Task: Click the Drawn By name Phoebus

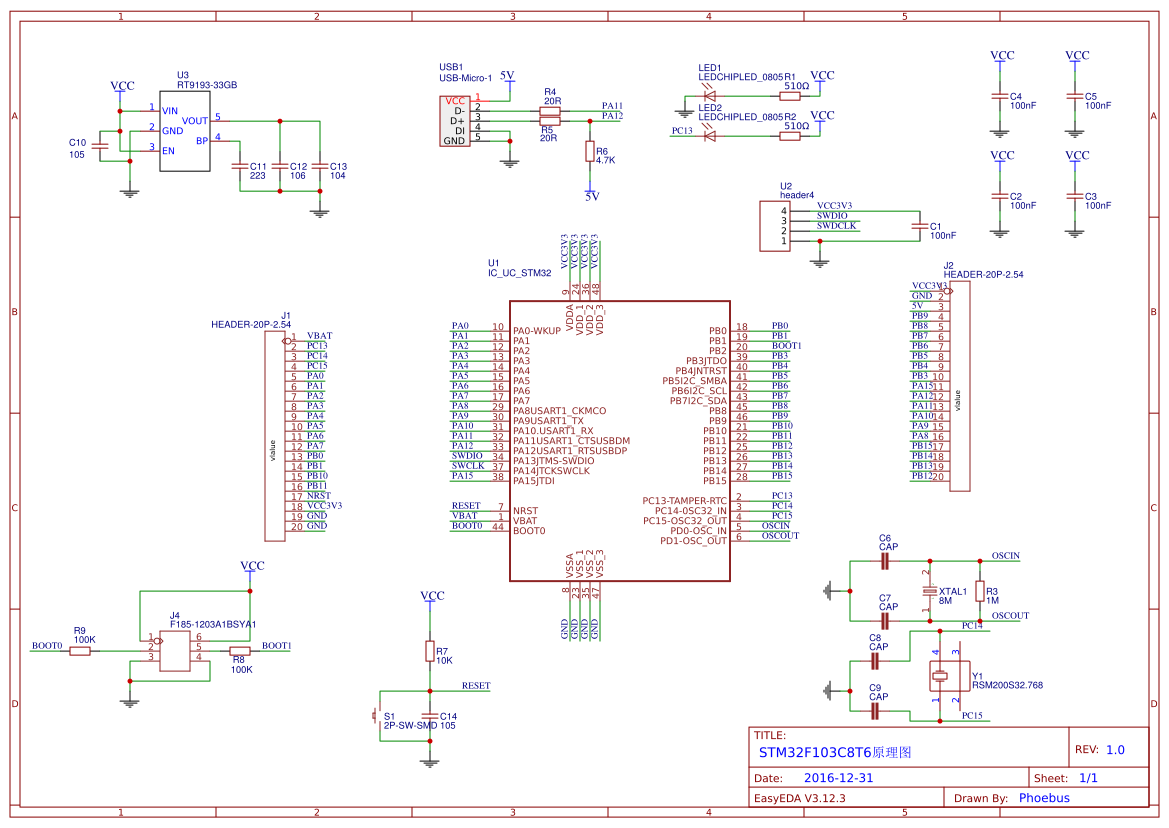Action: point(1044,798)
